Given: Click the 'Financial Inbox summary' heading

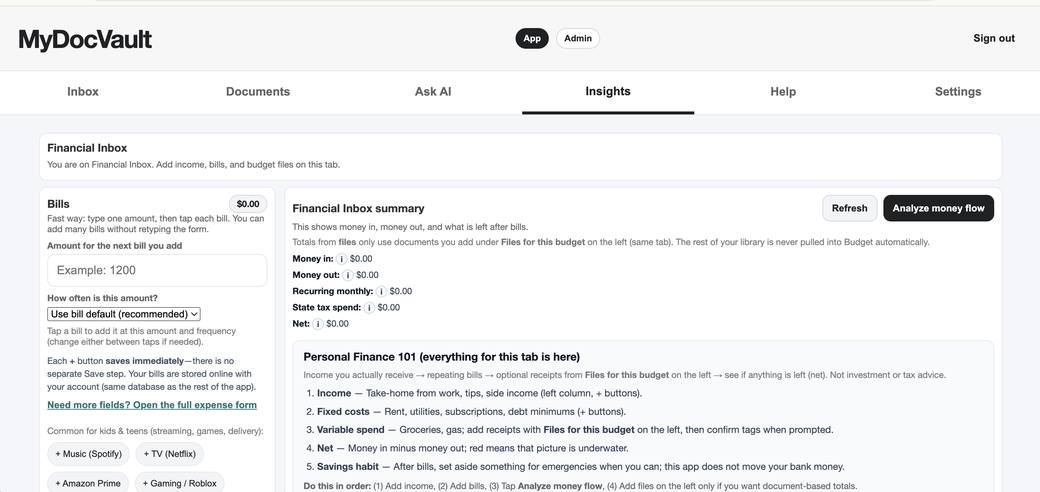Looking at the screenshot, I should tap(358, 209).
